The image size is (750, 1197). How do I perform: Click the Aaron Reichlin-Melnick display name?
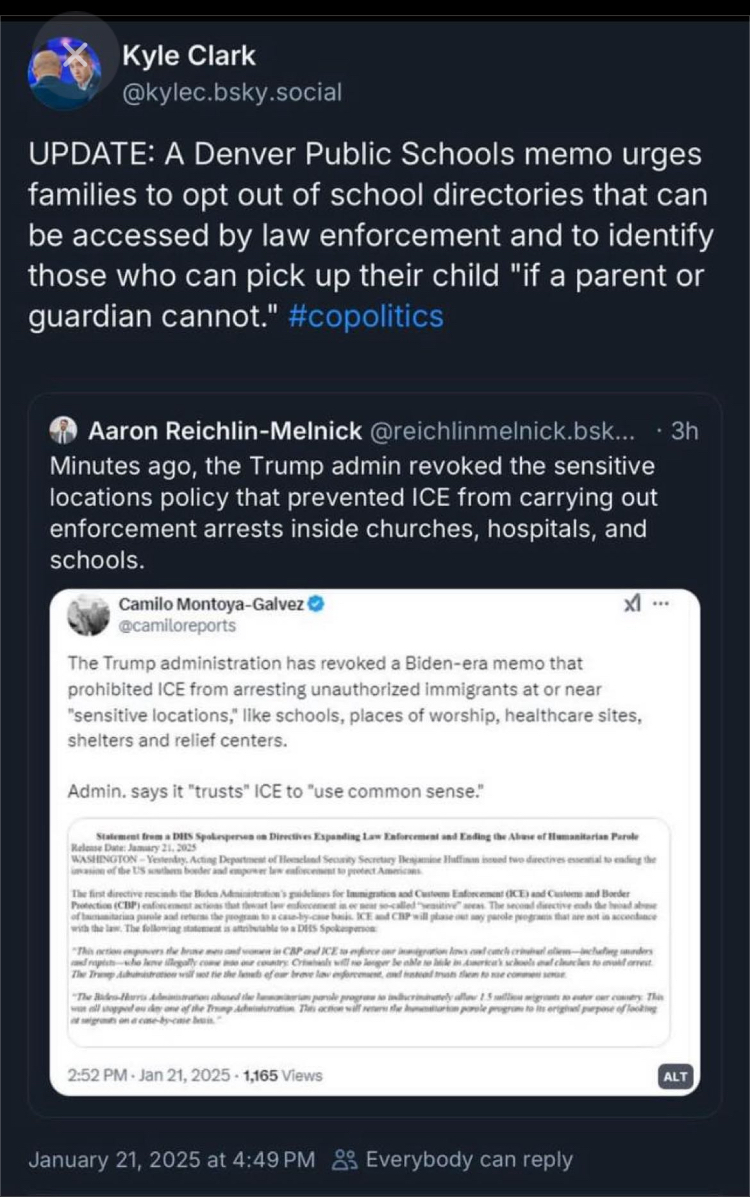[x=225, y=431]
